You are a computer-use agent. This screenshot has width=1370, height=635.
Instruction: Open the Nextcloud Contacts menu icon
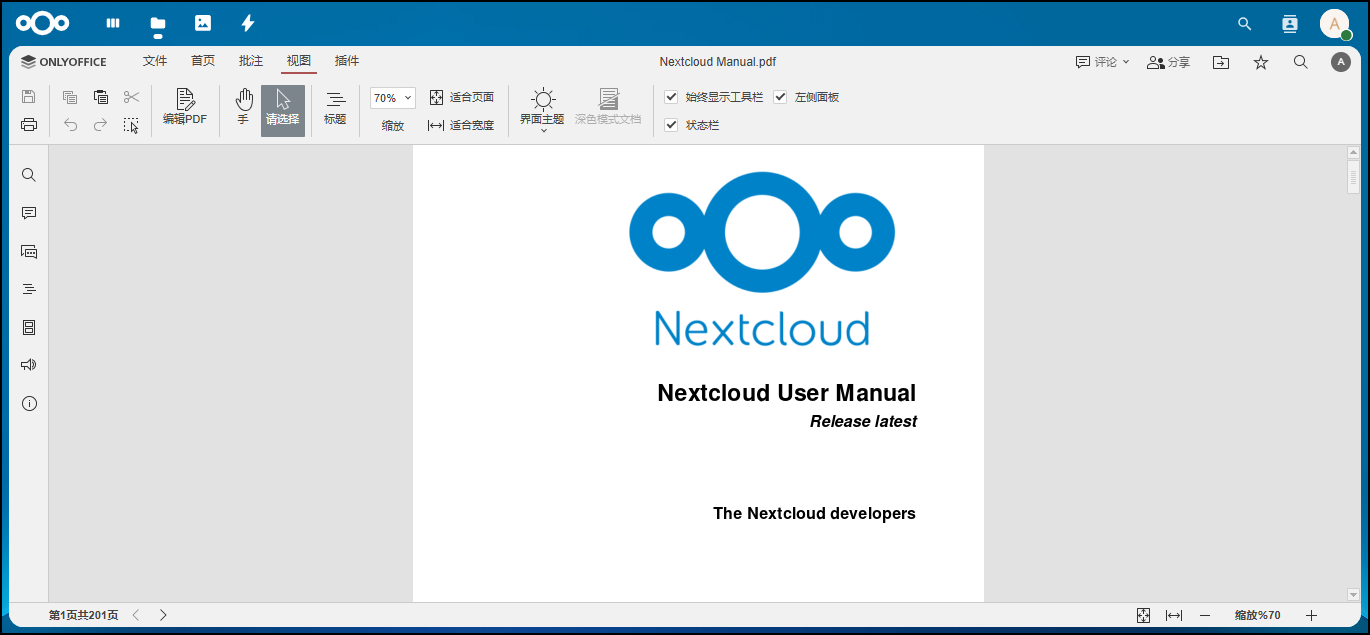(x=1289, y=23)
